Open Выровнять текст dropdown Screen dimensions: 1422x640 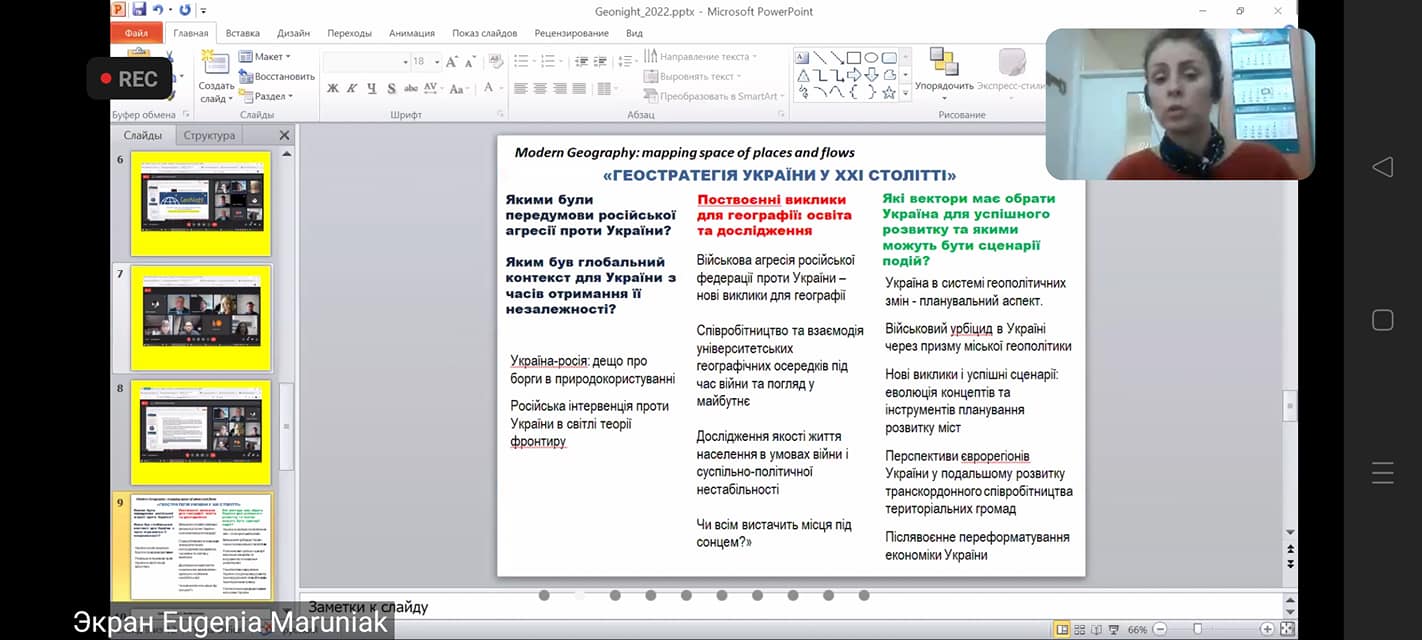694,76
